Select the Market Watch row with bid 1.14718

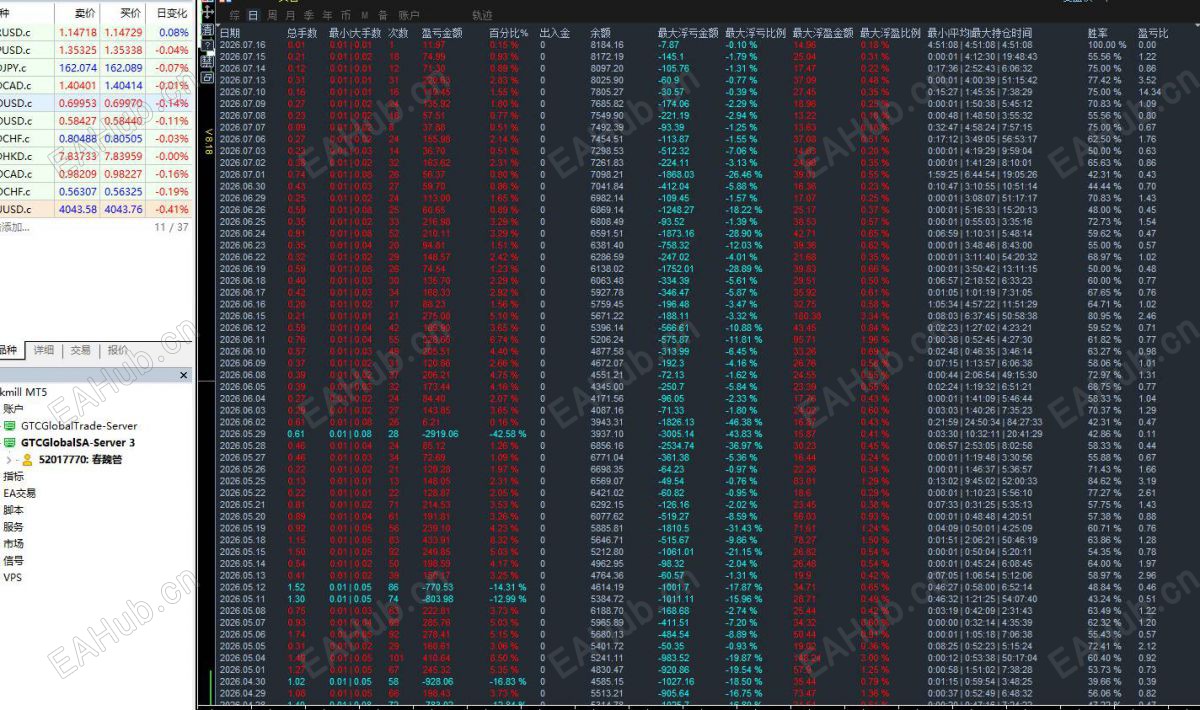96,32
